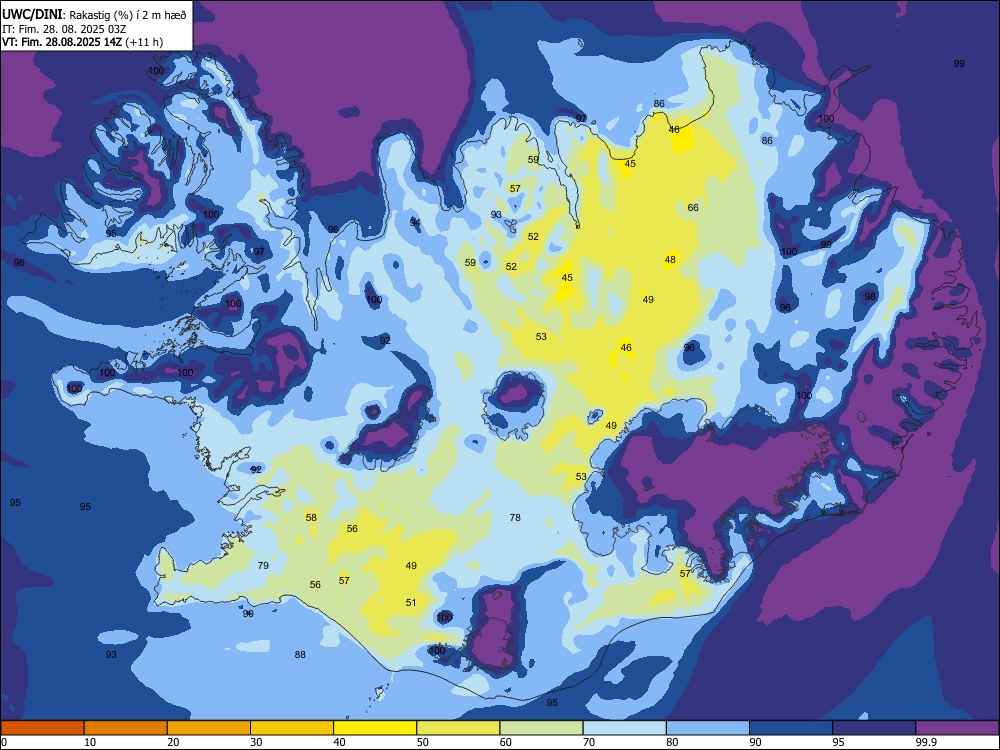Click the humidity value 79 in the southwest
Viewport: 1000px width, 750px height.
[263, 565]
